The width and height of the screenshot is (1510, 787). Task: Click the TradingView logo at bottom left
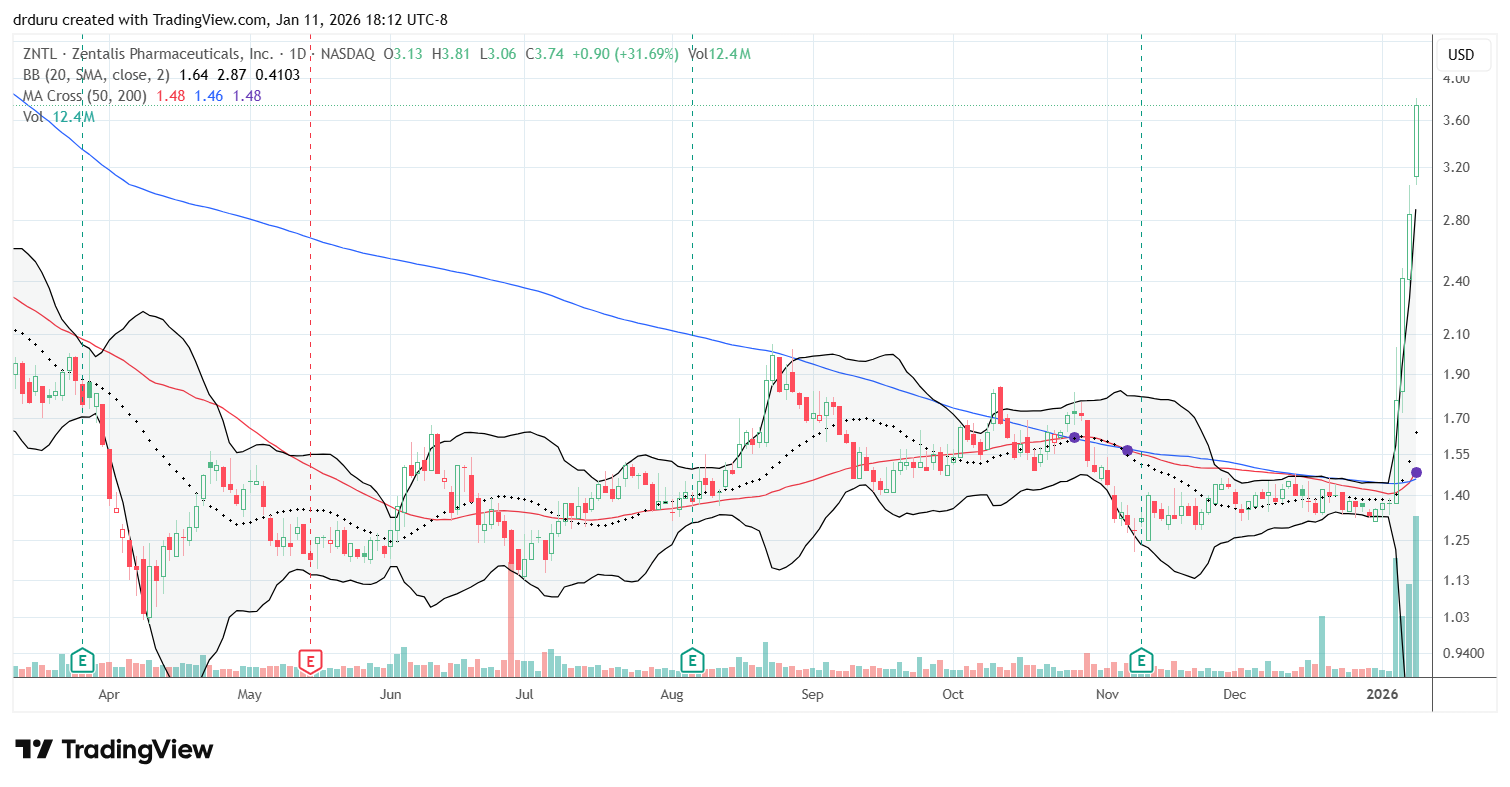click(x=114, y=750)
